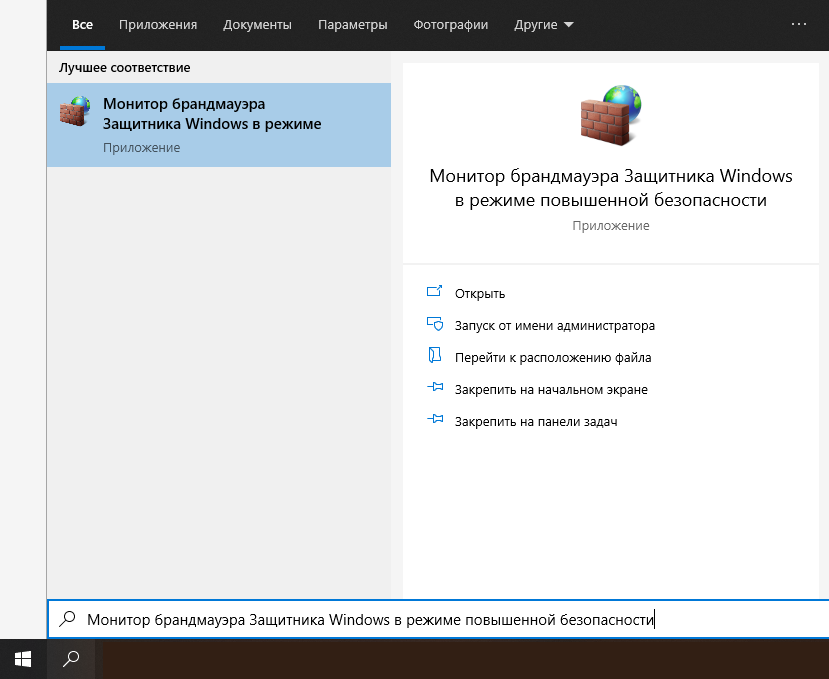The image size is (829, 679).
Task: Click the app title in preview pane
Action: pos(611,188)
